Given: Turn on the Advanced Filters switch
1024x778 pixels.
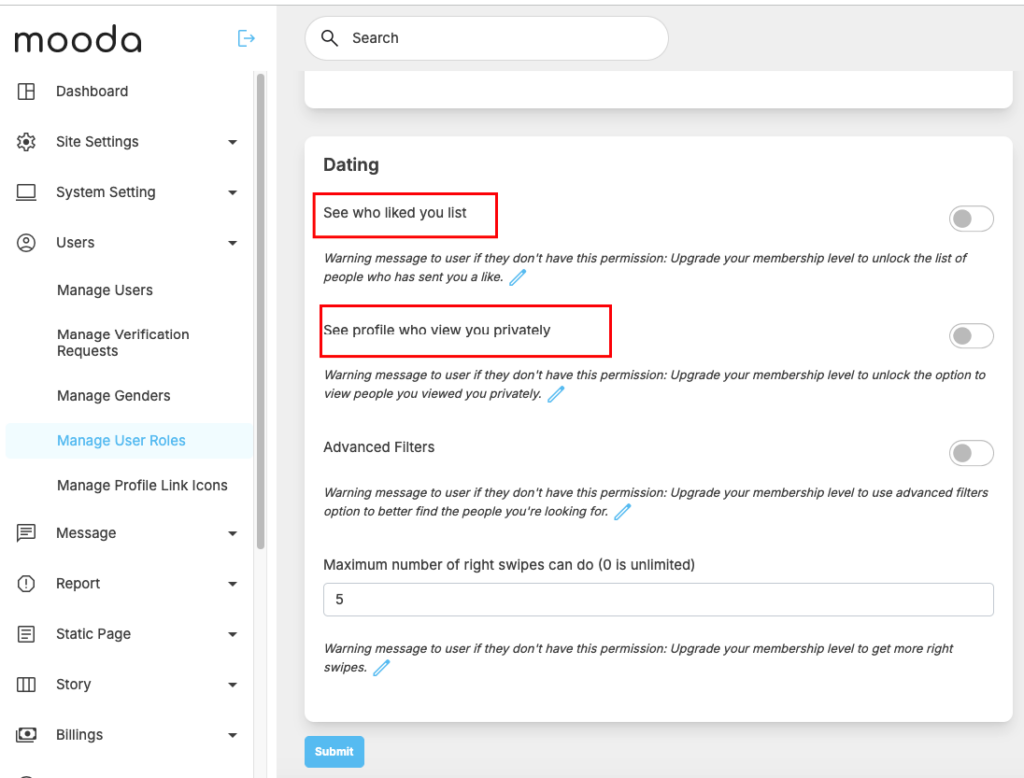Looking at the screenshot, I should click(970, 453).
